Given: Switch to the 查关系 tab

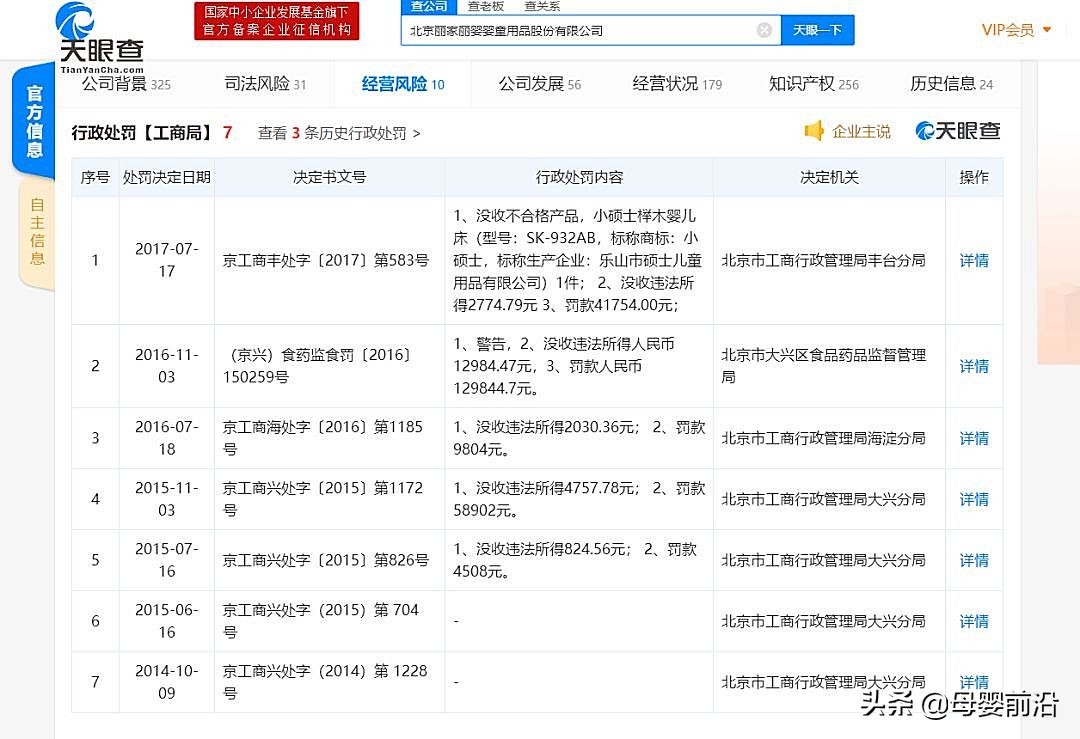Looking at the screenshot, I should [x=542, y=6].
